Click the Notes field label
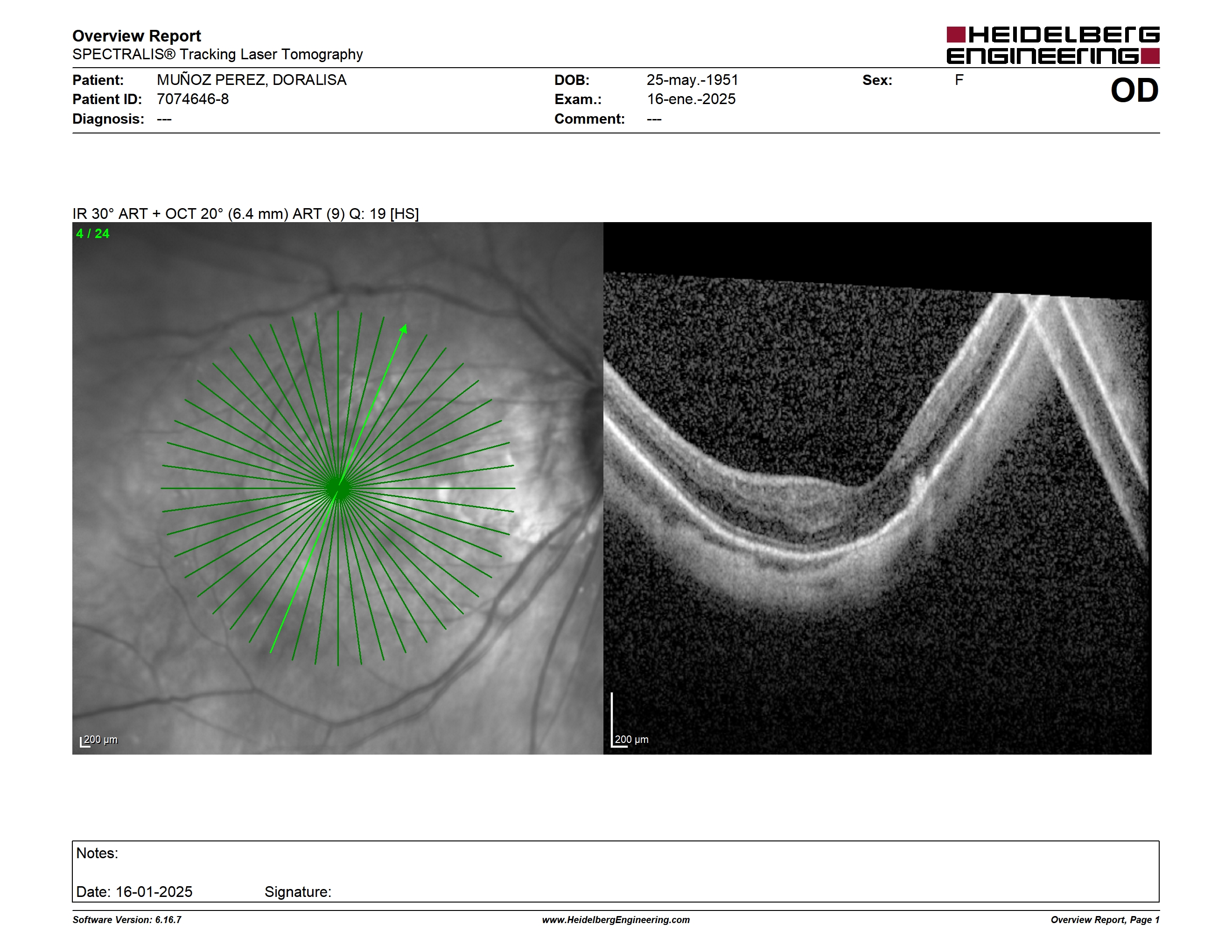 [97, 853]
